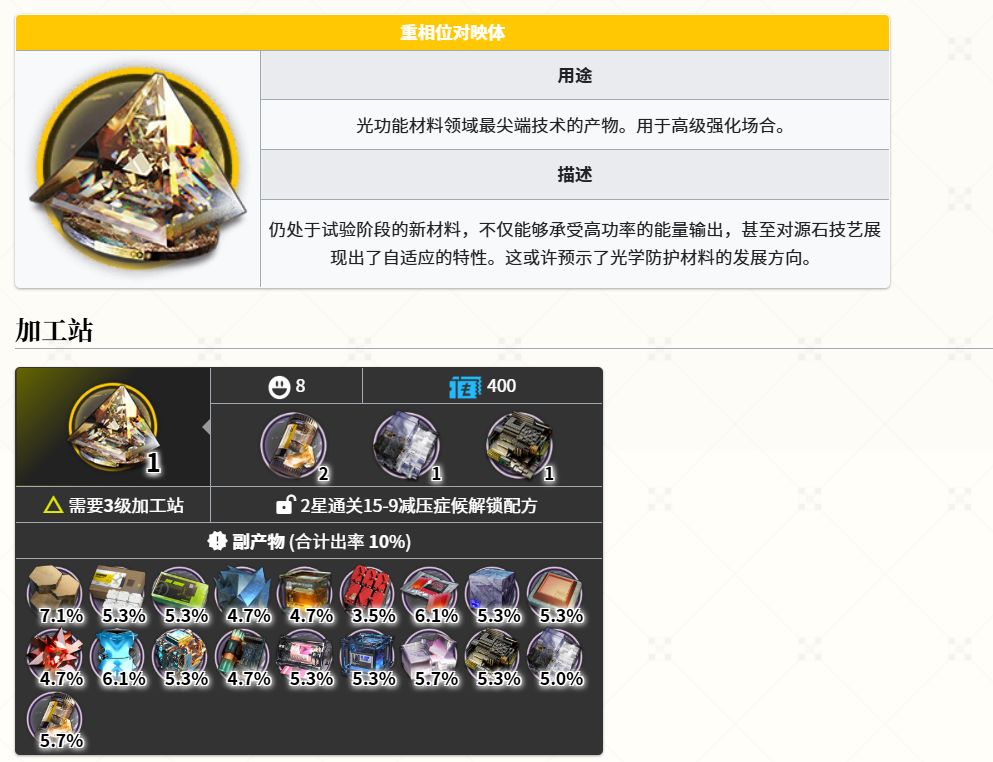Click the yellow warning triangle icon
993x762 pixels.
53,505
